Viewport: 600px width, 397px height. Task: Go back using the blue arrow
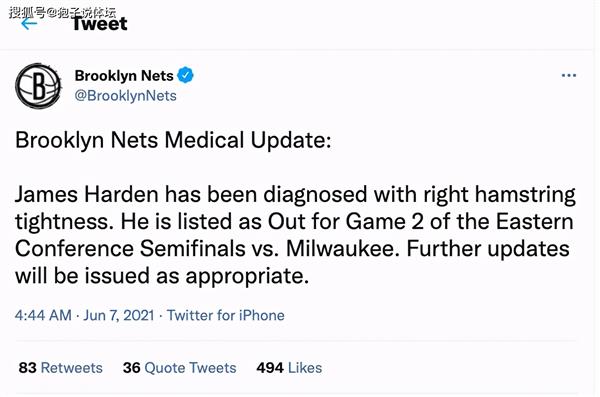click(x=29, y=24)
